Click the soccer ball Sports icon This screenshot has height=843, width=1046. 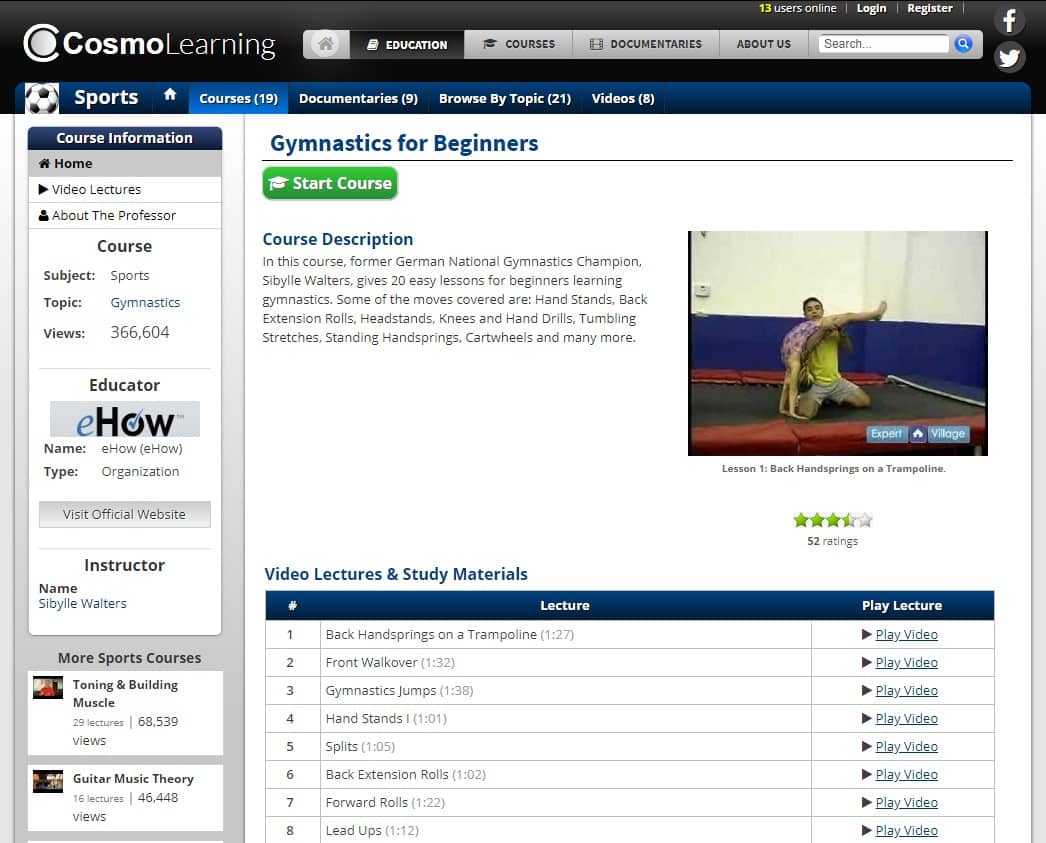tap(42, 98)
